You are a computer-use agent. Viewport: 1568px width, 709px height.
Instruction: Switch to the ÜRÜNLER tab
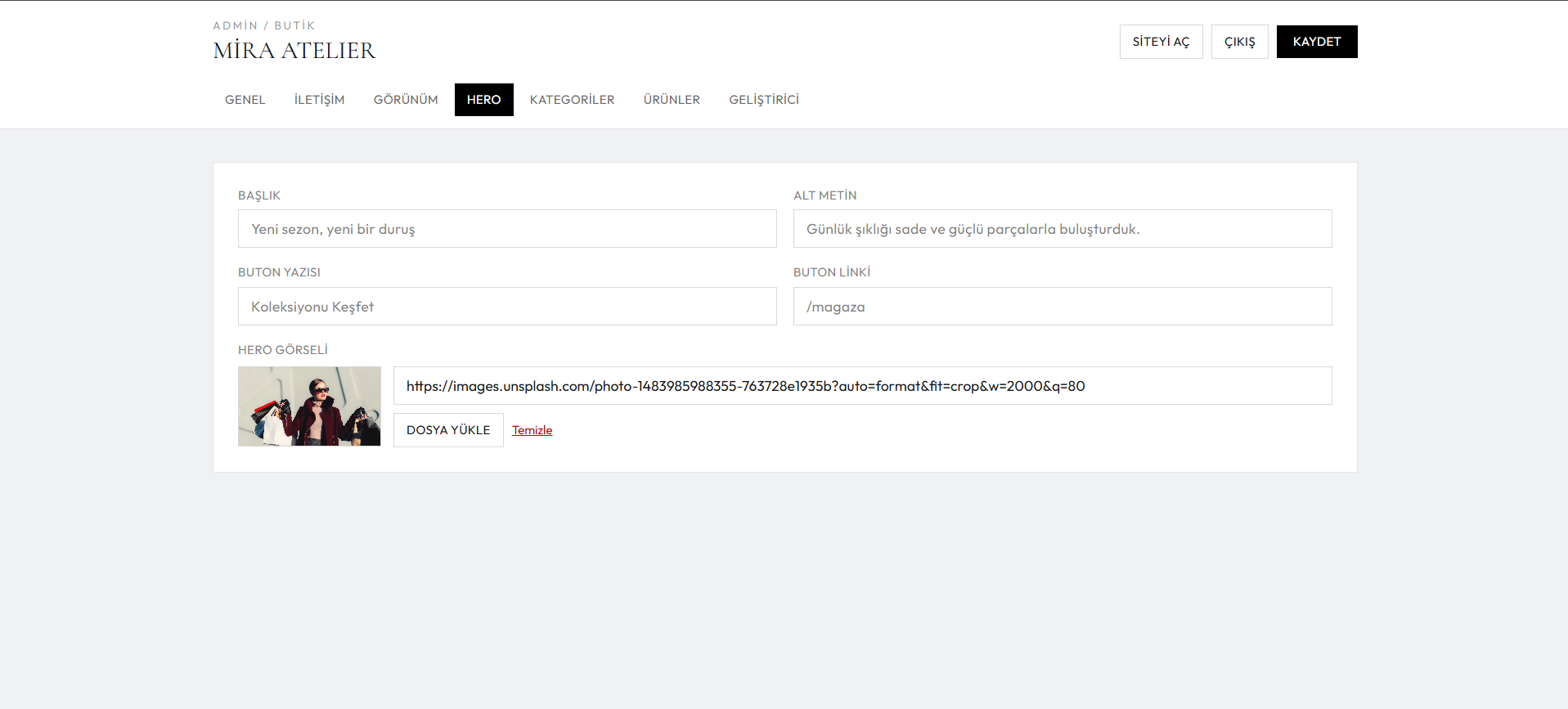click(x=672, y=100)
